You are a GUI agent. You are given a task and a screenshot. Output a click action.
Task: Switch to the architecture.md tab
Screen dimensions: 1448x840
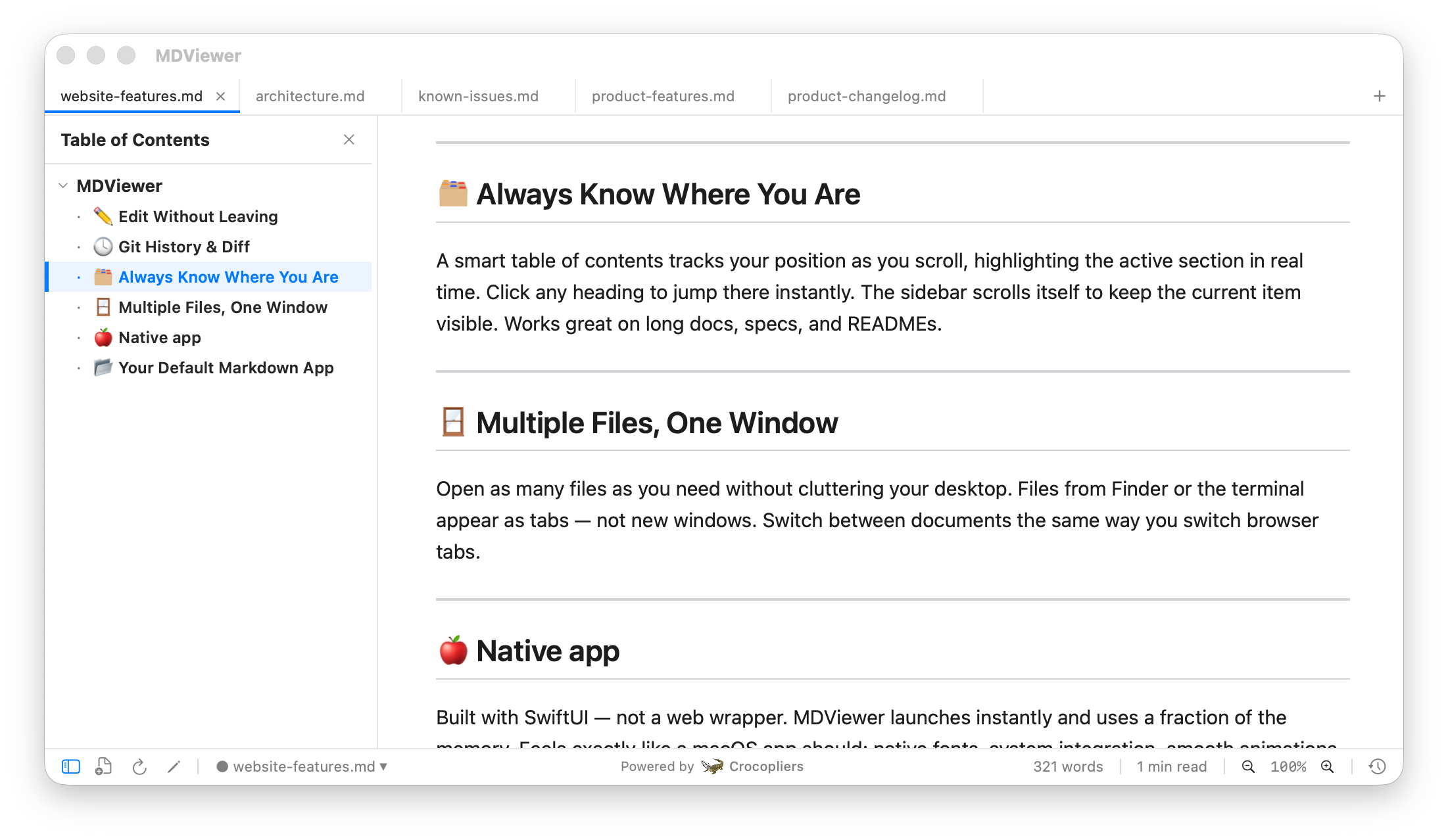point(310,96)
